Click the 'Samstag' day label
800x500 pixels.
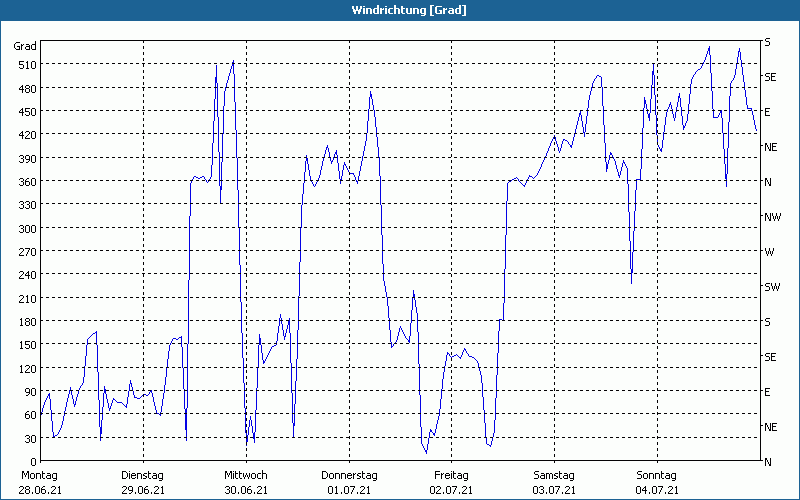click(x=554, y=476)
